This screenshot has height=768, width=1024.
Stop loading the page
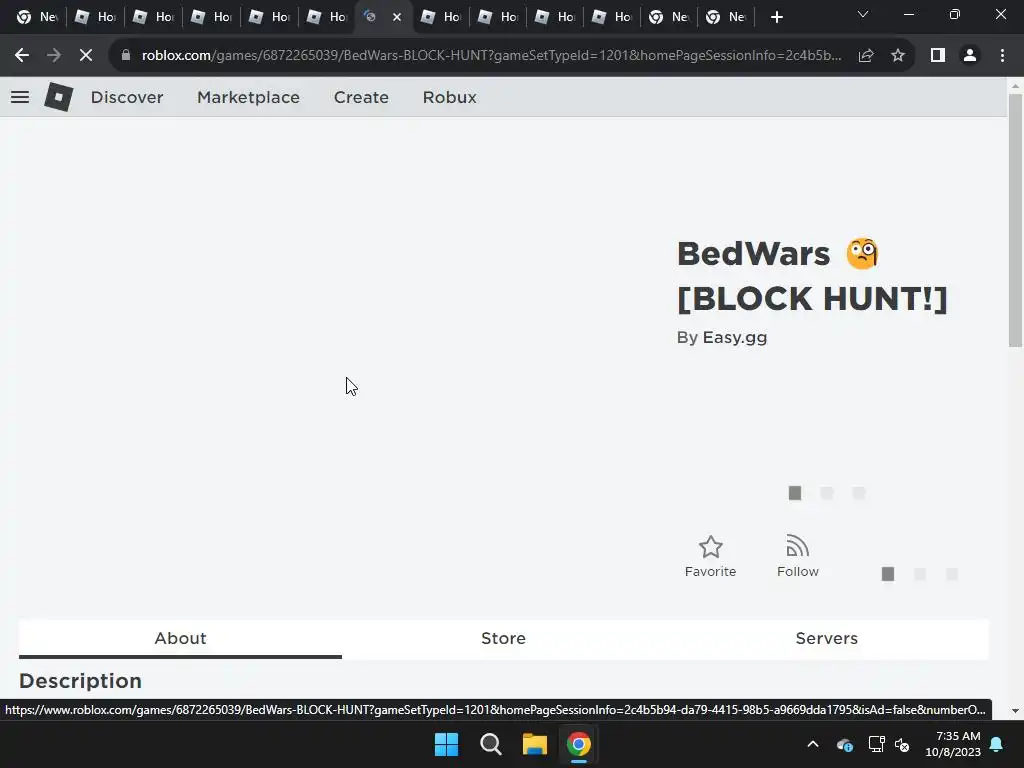click(x=86, y=56)
